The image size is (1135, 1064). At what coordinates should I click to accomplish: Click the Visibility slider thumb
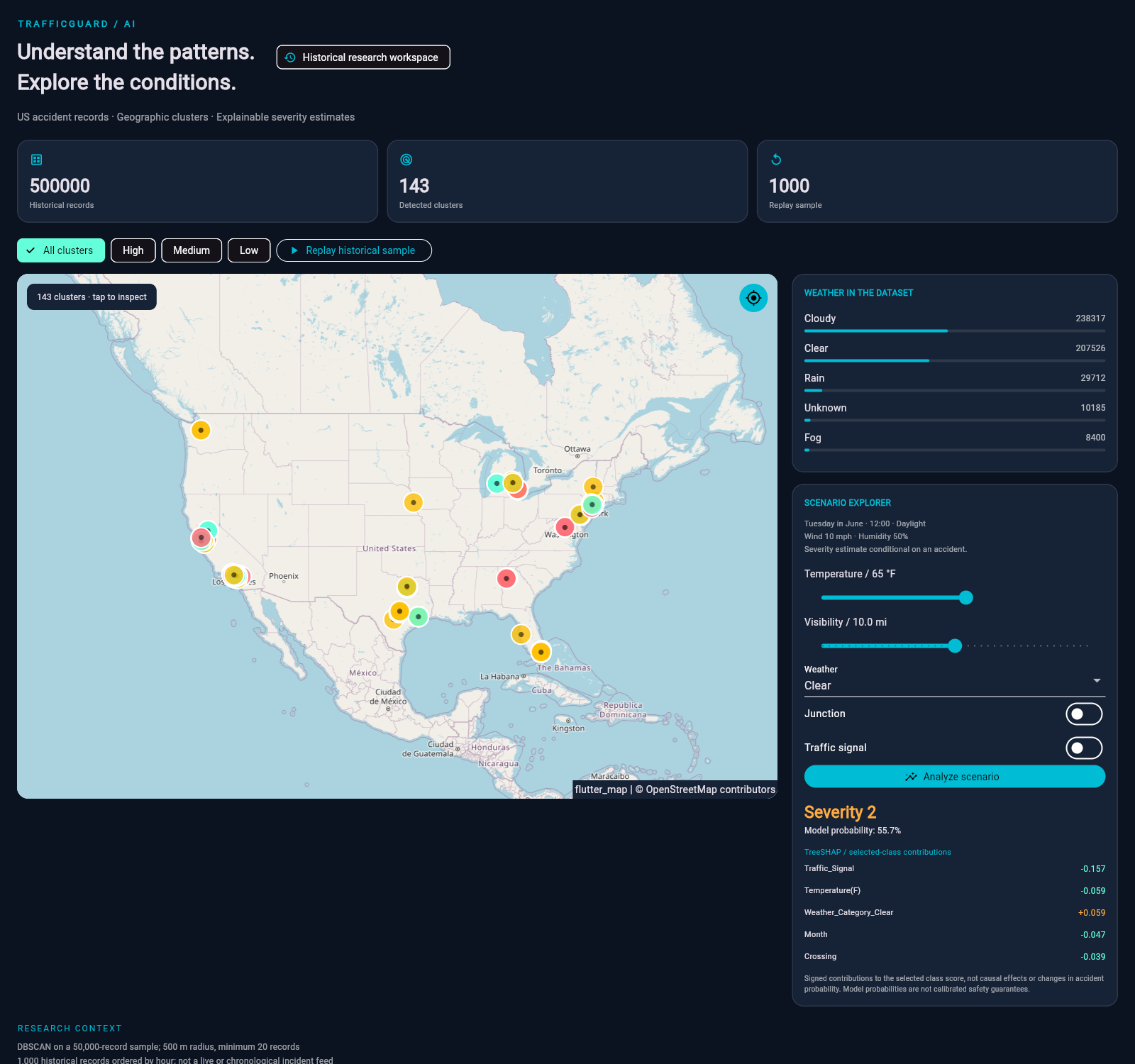(955, 645)
